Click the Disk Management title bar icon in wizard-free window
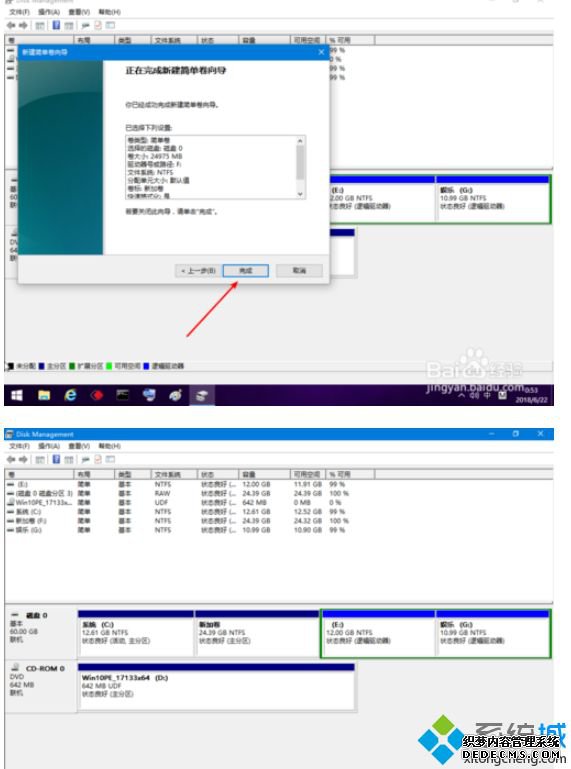This screenshot has width=571, height=769. click(x=9, y=434)
